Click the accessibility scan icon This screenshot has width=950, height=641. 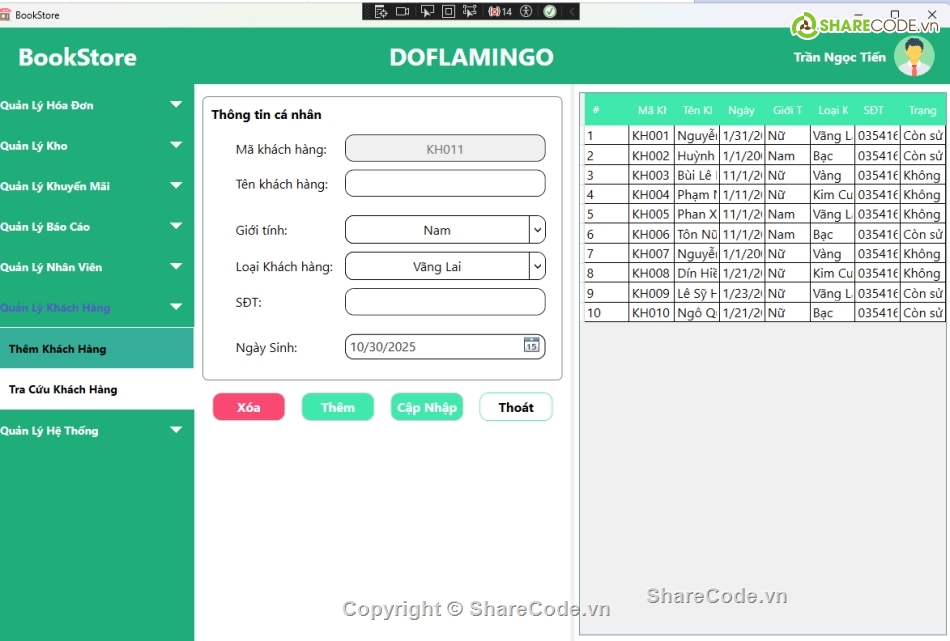pos(527,11)
